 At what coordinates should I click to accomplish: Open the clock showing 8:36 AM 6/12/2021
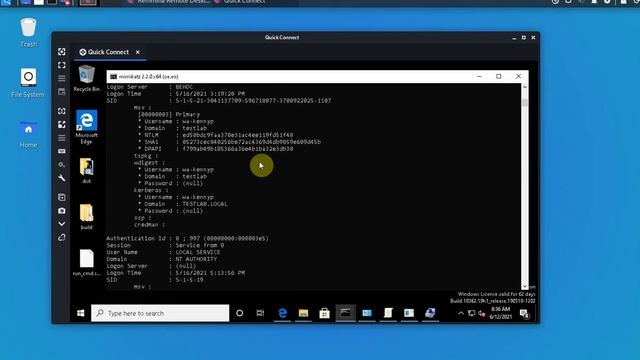click(500, 313)
